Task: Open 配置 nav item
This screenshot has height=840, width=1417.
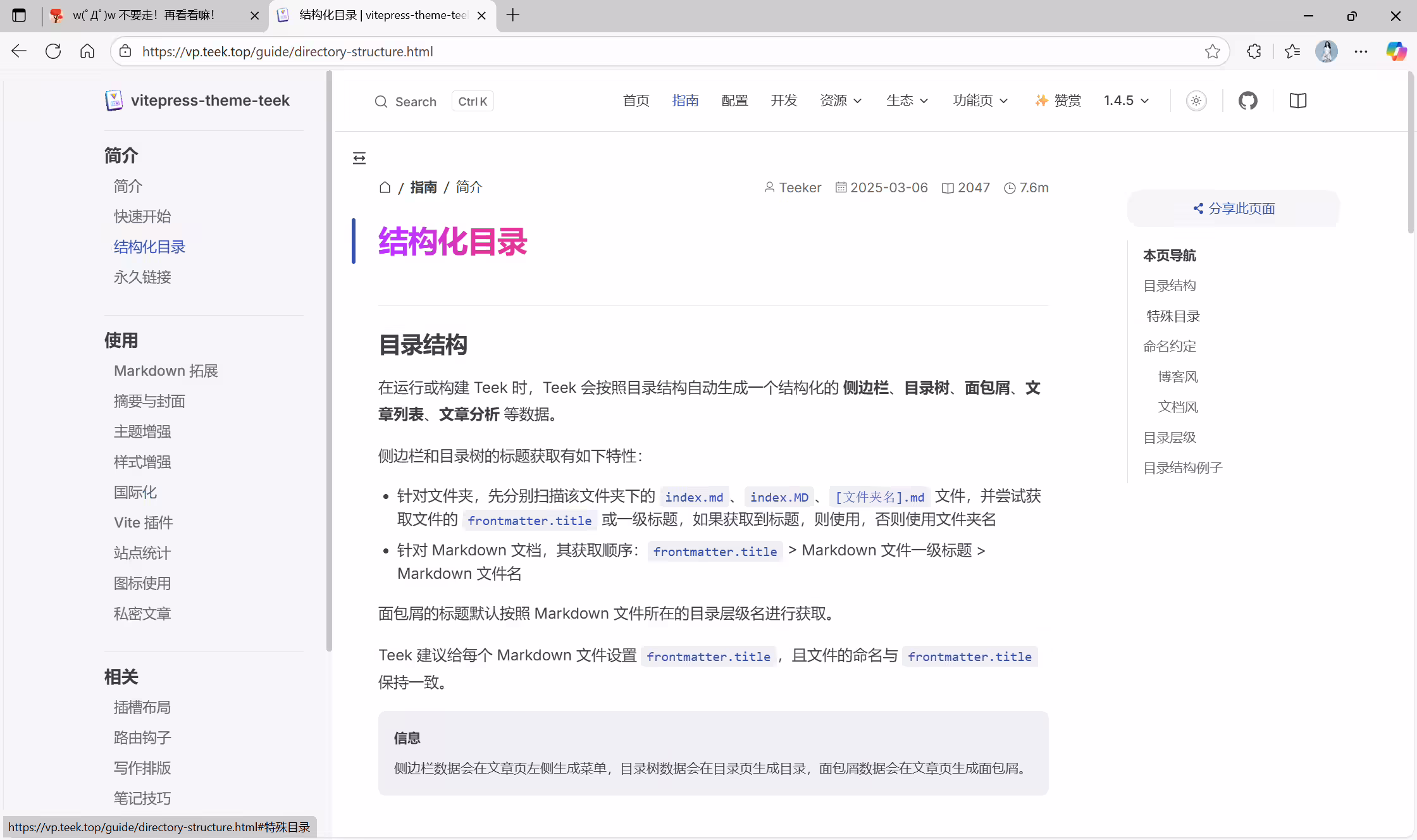Action: [x=734, y=101]
